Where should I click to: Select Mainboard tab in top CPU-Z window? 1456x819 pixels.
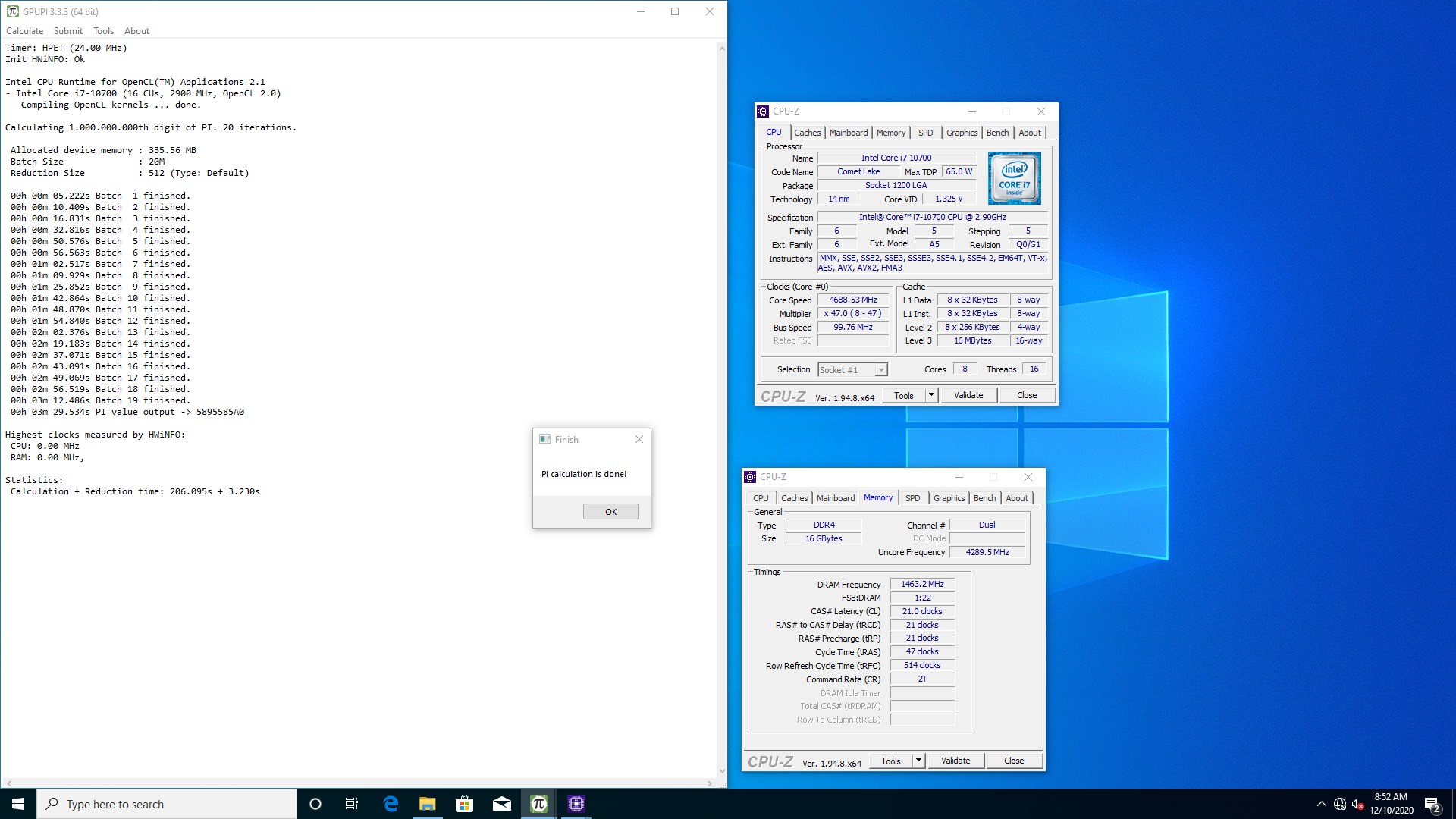click(x=849, y=133)
